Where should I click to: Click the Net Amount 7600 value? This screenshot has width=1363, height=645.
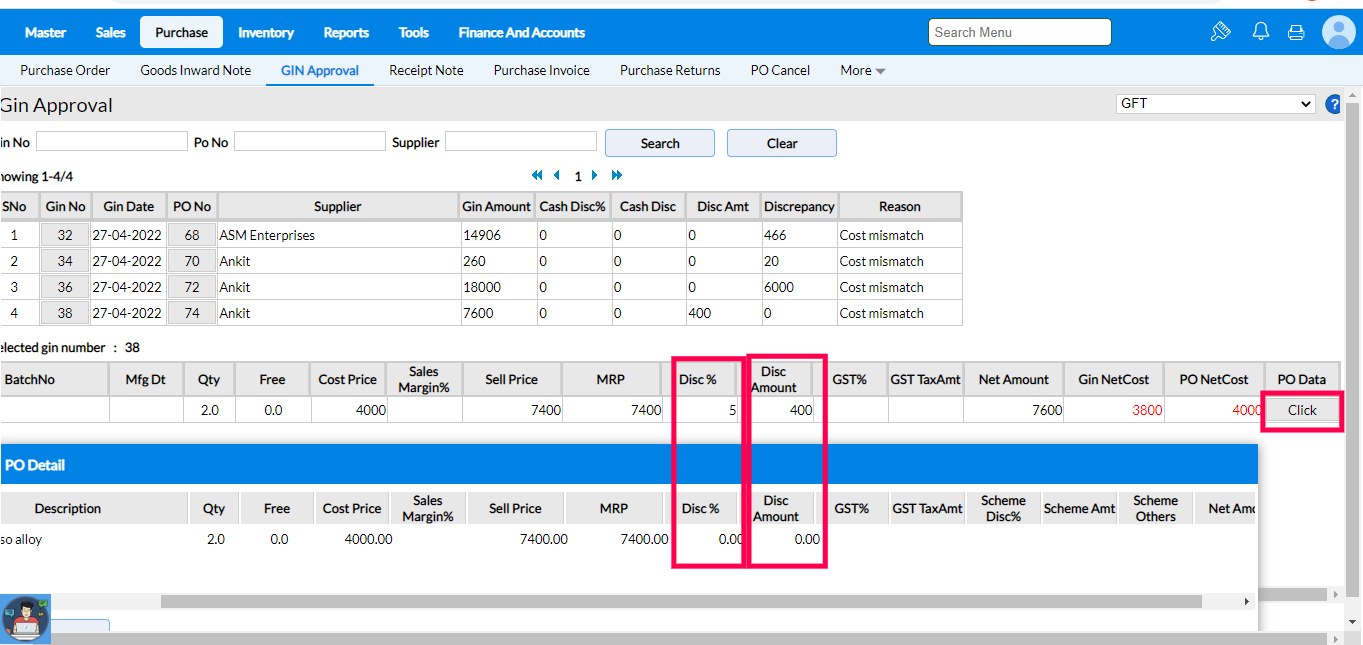[1047, 410]
